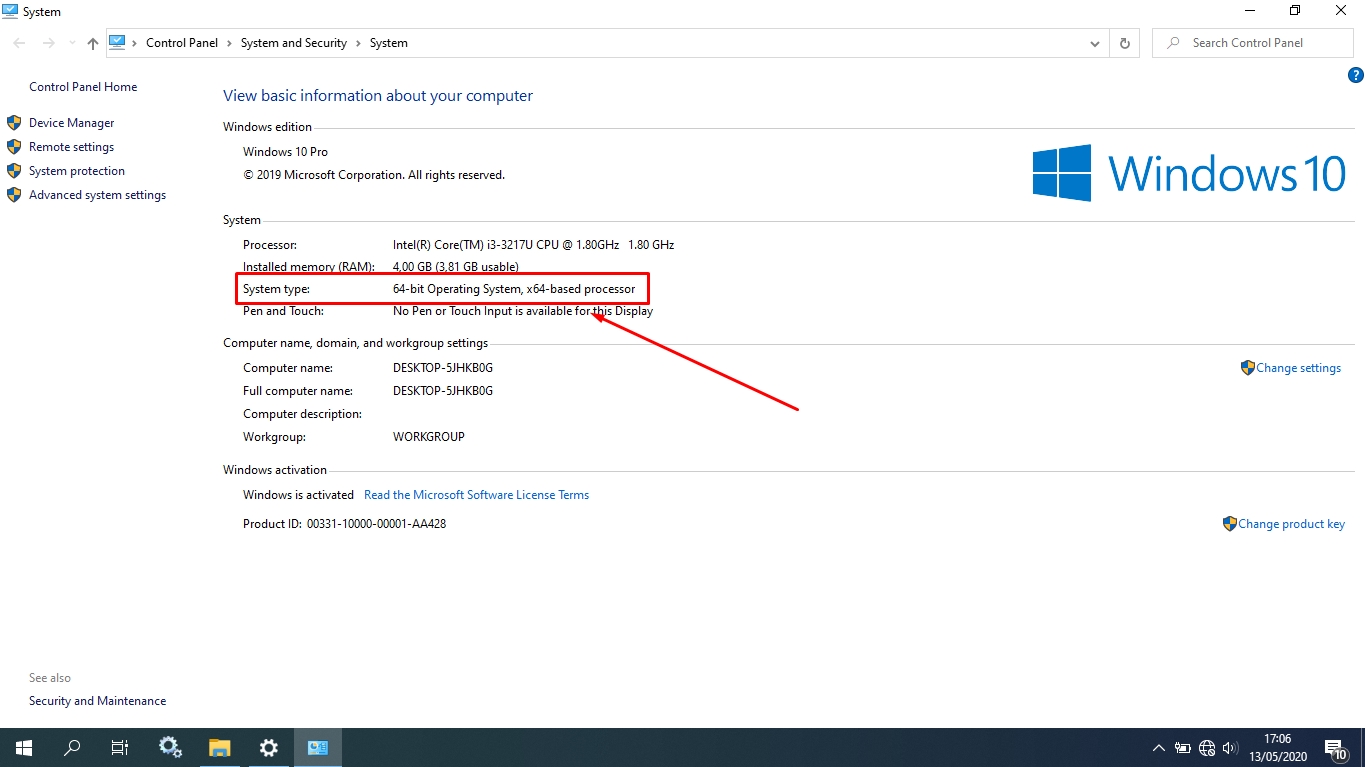Open Security and Maintenance link
The height and width of the screenshot is (767, 1365).
97,701
